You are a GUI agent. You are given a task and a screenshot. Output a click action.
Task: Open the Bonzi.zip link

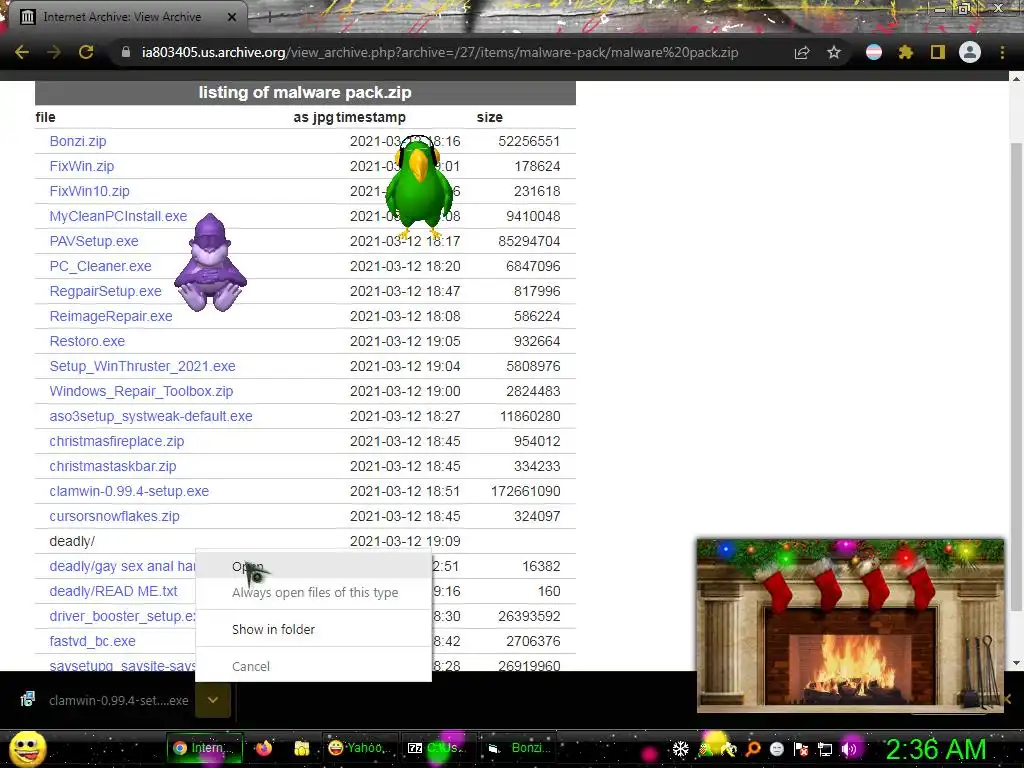pos(78,141)
